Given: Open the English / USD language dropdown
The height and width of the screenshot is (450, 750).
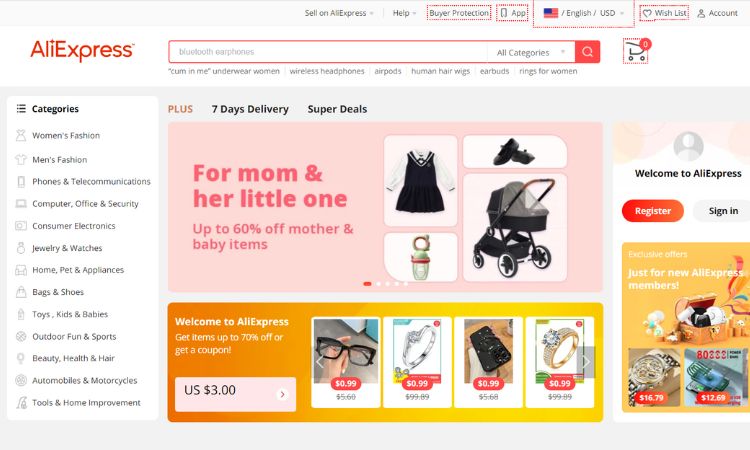Looking at the screenshot, I should [584, 13].
